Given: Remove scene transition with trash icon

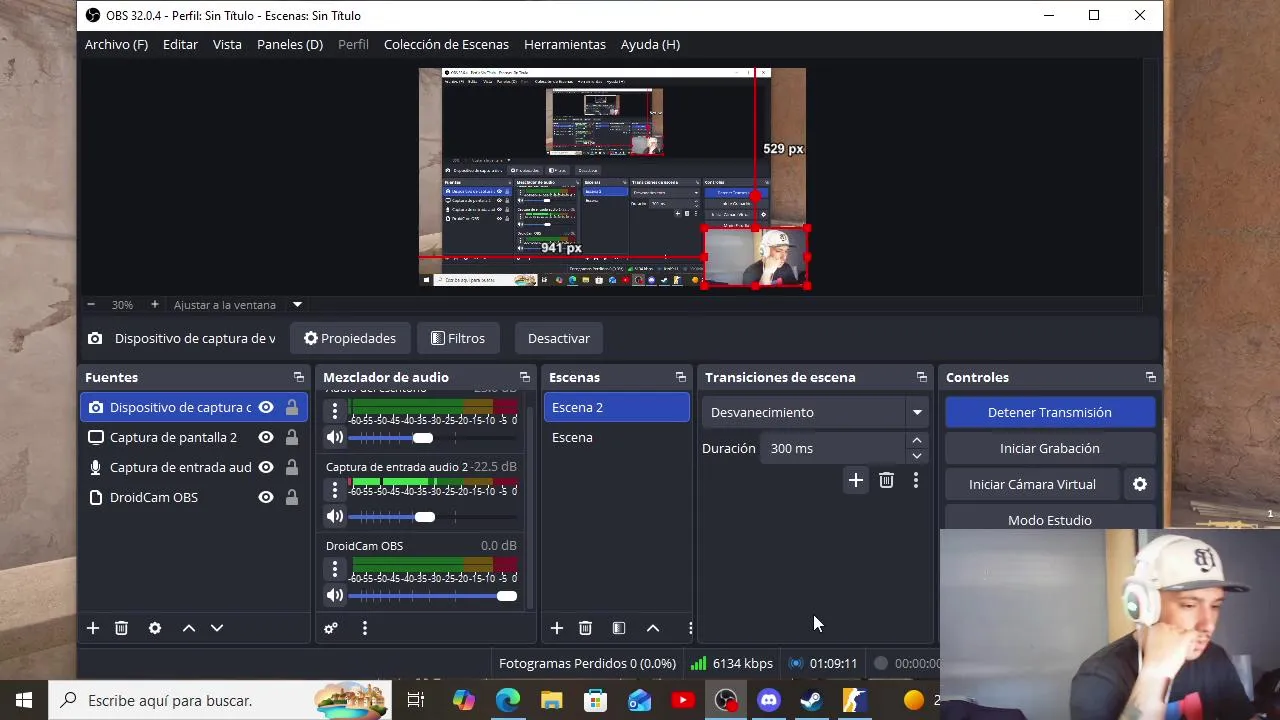Looking at the screenshot, I should coord(886,481).
